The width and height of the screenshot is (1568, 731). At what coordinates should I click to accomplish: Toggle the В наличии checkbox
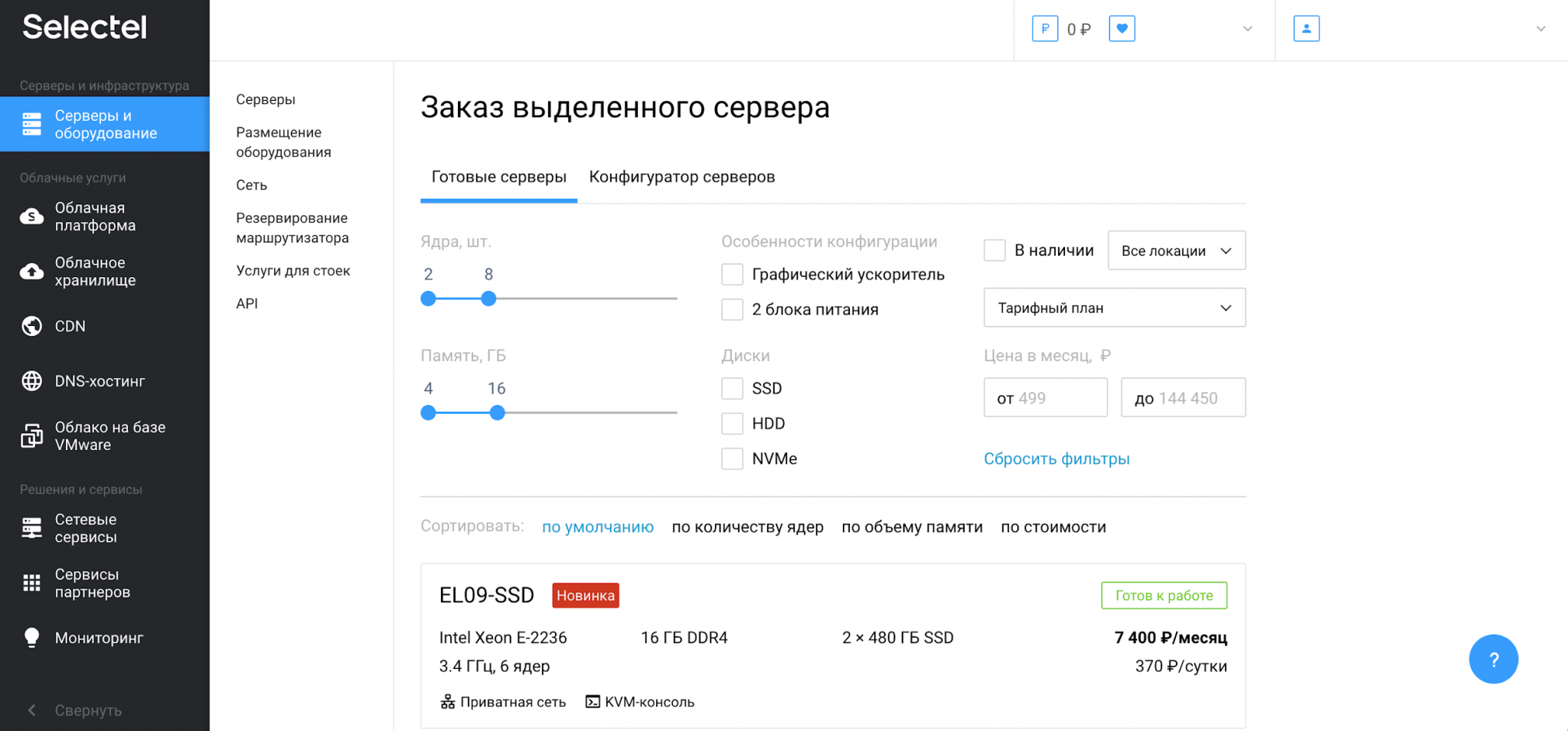tap(995, 250)
